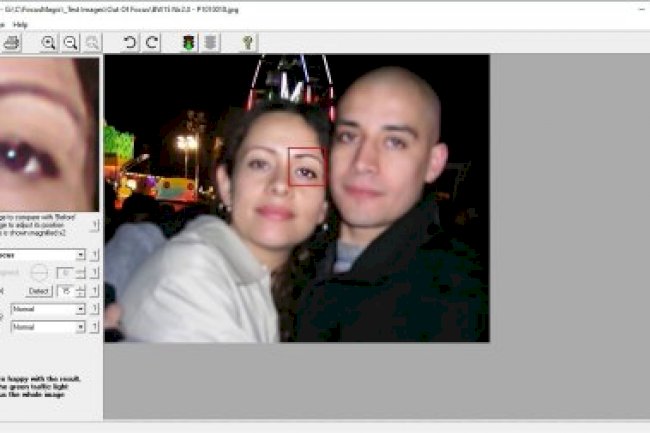Click the clockwise redo arrow icon

pos(152,42)
